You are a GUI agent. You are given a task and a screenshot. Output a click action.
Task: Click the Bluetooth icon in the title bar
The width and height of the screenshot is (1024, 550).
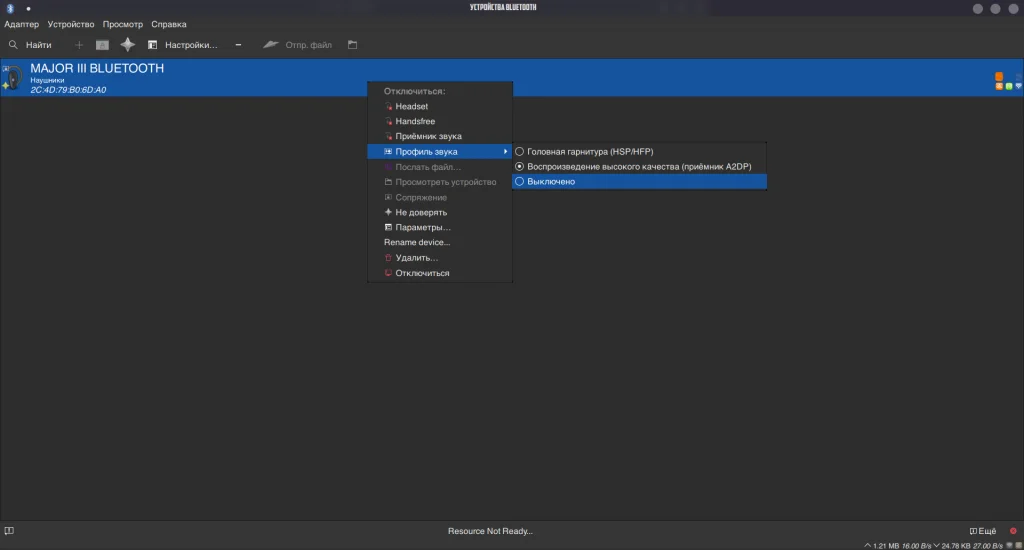click(10, 8)
